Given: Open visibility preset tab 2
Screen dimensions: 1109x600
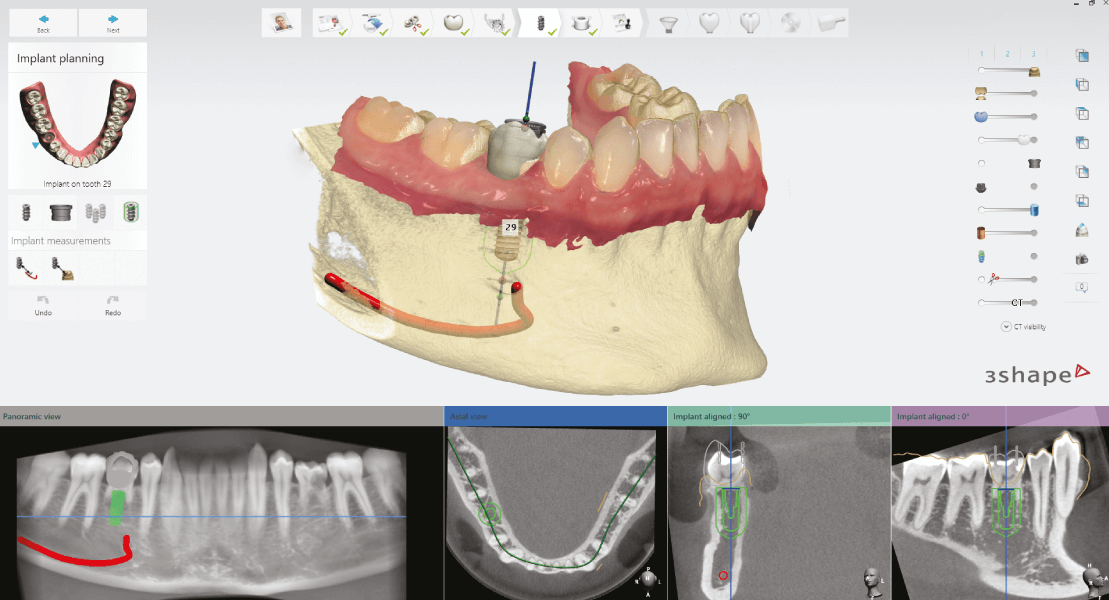Looking at the screenshot, I should [x=1007, y=54].
